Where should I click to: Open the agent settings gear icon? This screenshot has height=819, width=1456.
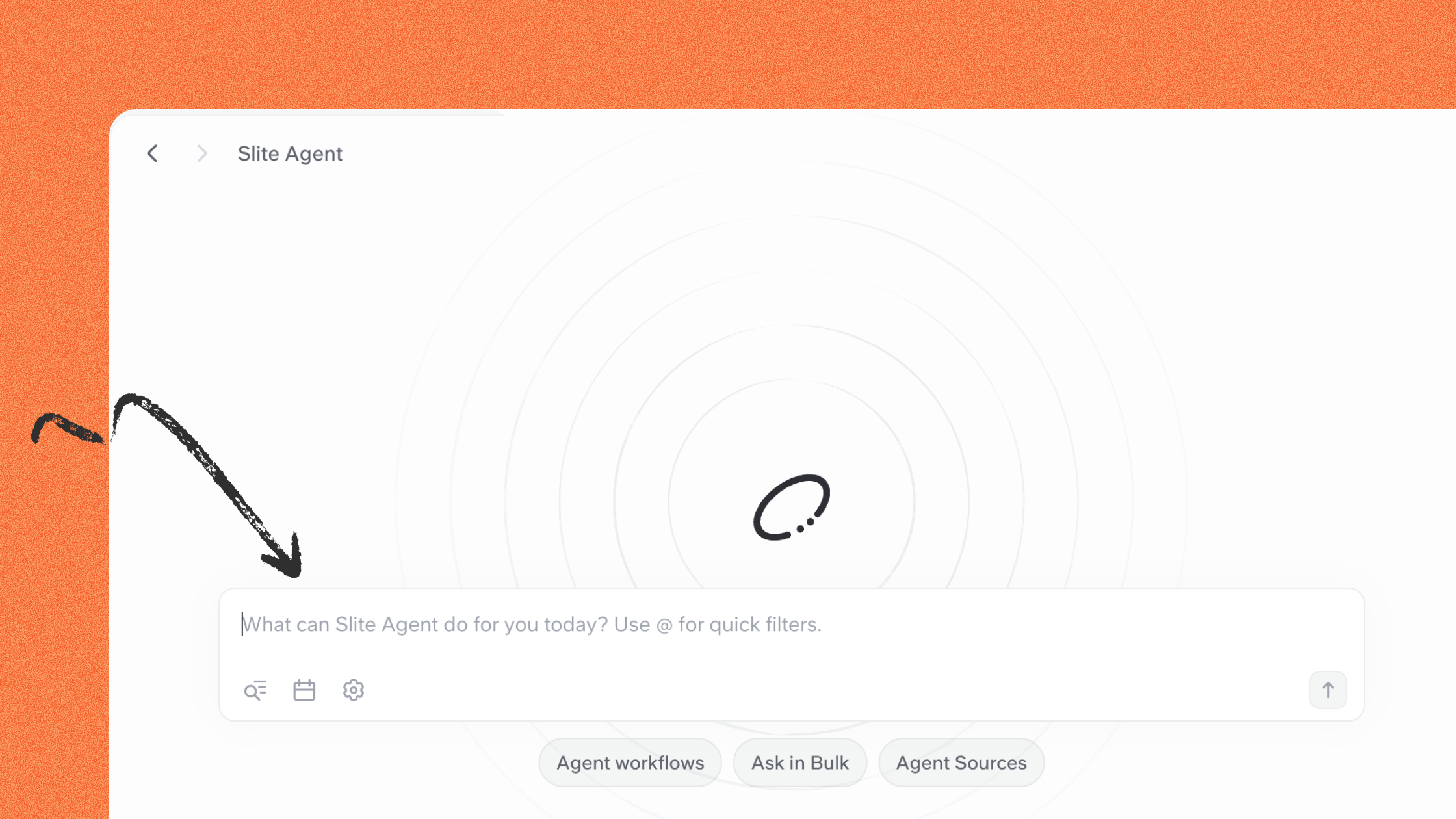354,690
